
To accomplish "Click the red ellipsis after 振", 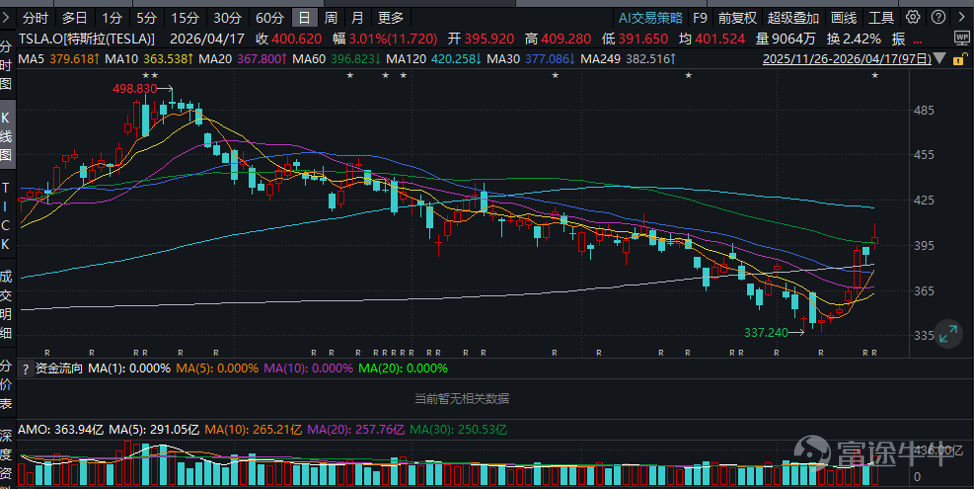I will (919, 41).
